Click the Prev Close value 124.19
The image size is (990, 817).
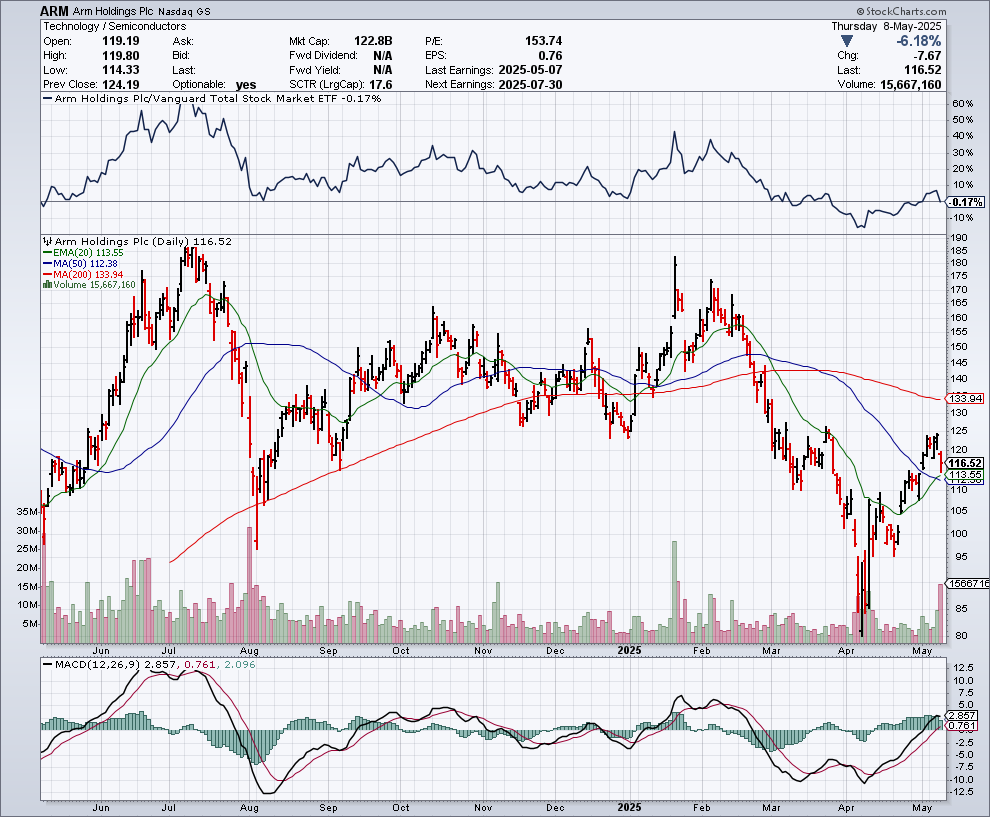pyautogui.click(x=121, y=85)
